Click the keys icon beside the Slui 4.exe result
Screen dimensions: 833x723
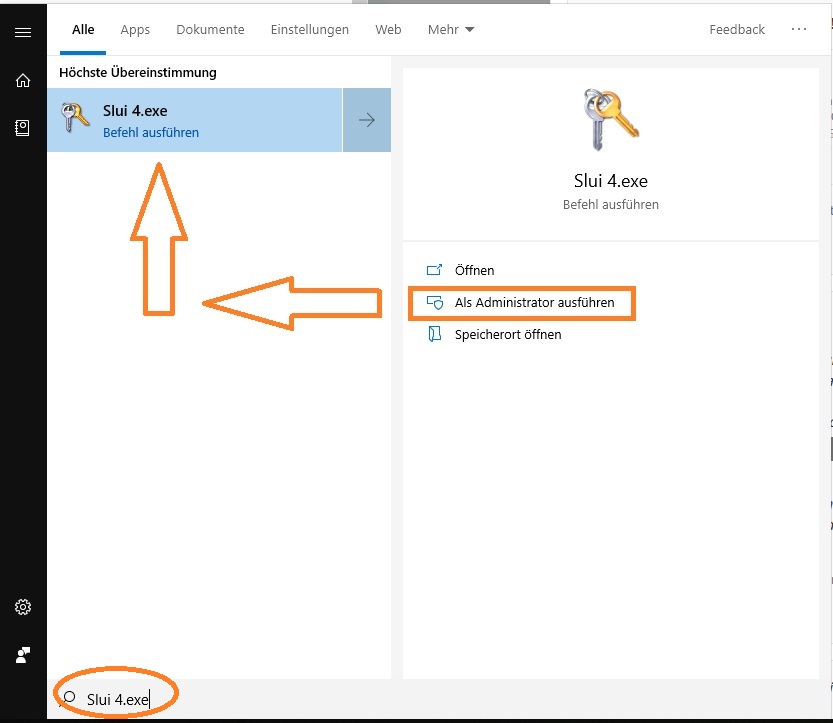coord(75,117)
